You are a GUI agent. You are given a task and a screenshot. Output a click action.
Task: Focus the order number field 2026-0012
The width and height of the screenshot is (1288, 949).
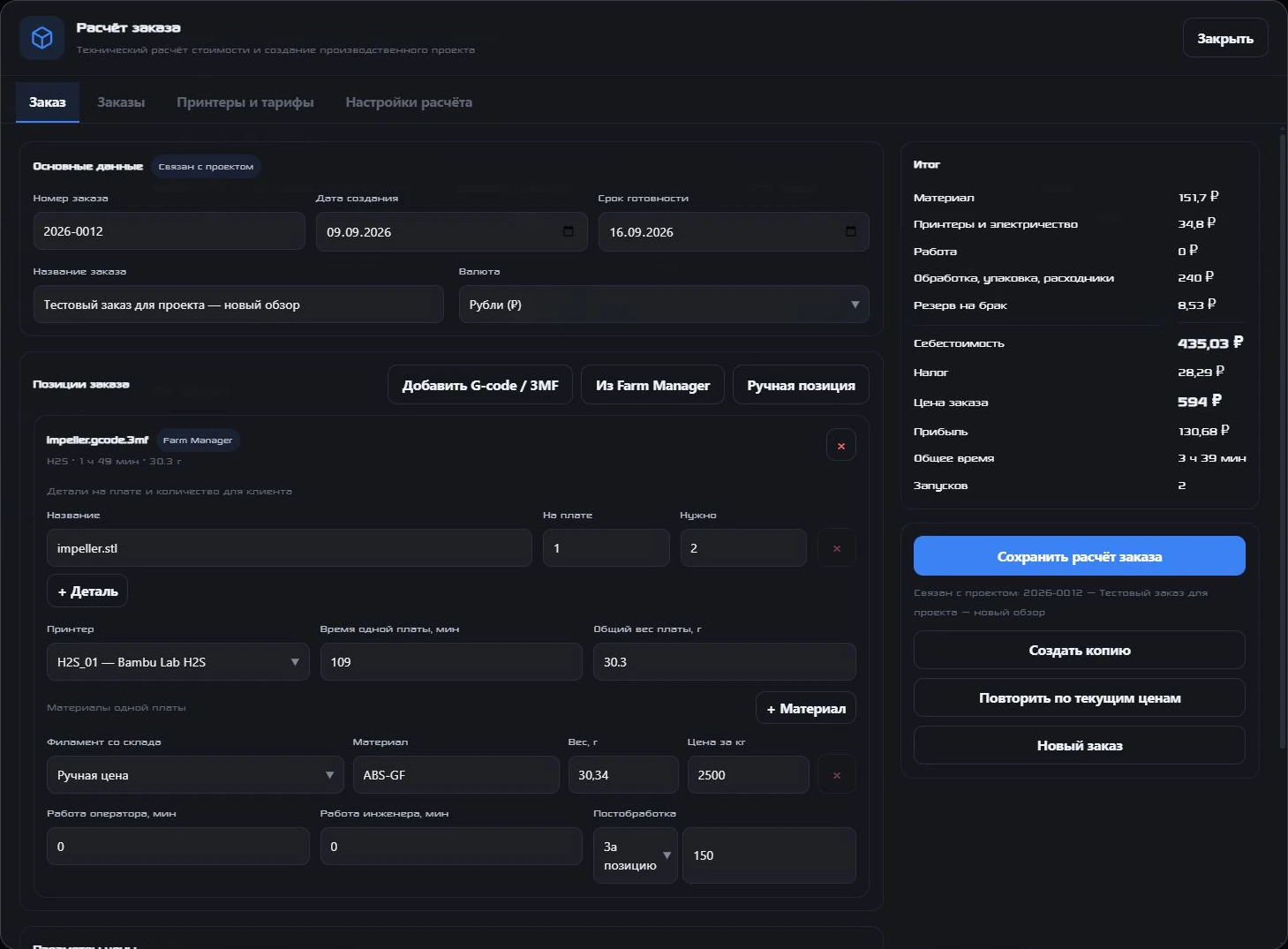click(x=169, y=231)
